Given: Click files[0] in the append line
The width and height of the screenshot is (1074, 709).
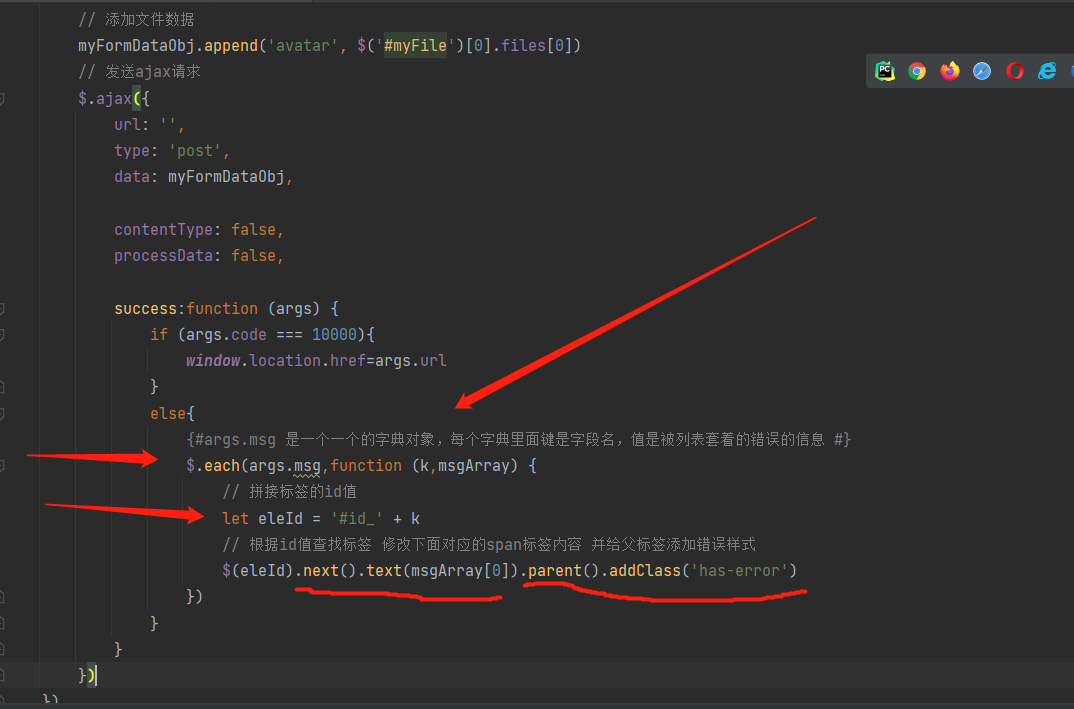Looking at the screenshot, I should [537, 46].
